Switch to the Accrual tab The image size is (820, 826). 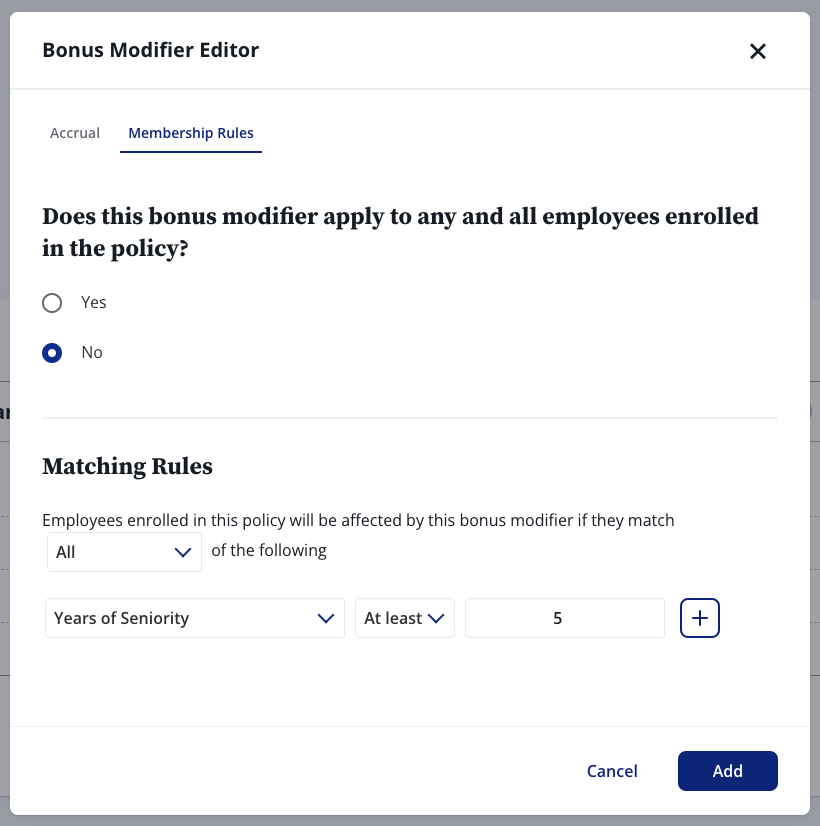(75, 133)
